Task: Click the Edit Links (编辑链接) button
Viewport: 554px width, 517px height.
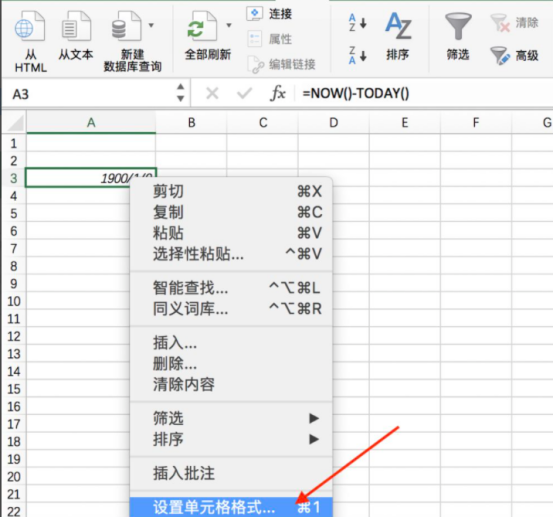Action: (x=281, y=64)
